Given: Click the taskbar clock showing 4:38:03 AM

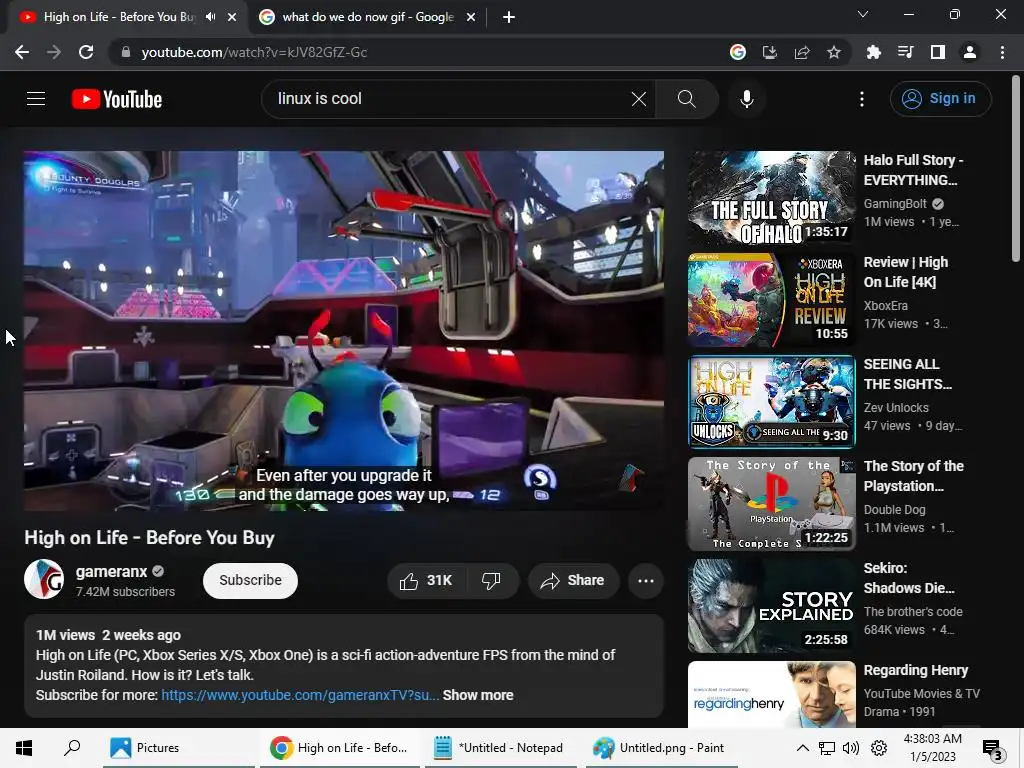Looking at the screenshot, I should (x=933, y=748).
